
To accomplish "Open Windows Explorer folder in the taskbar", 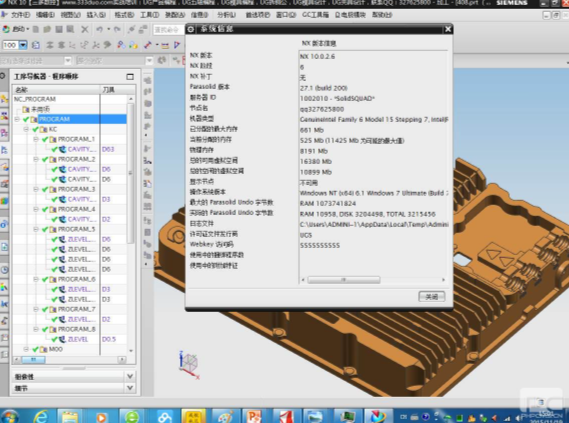I will [x=70, y=416].
